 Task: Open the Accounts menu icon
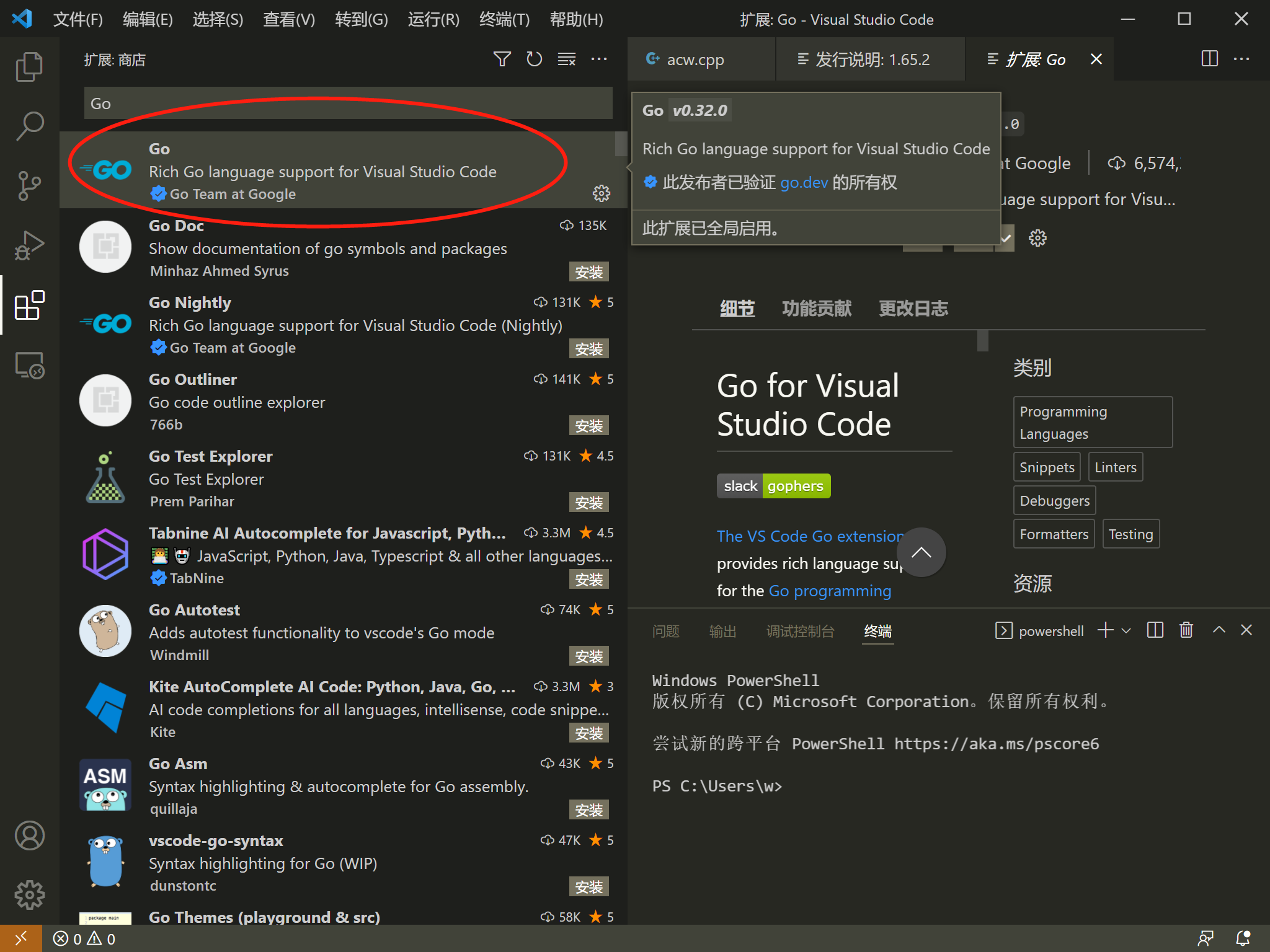tap(29, 835)
